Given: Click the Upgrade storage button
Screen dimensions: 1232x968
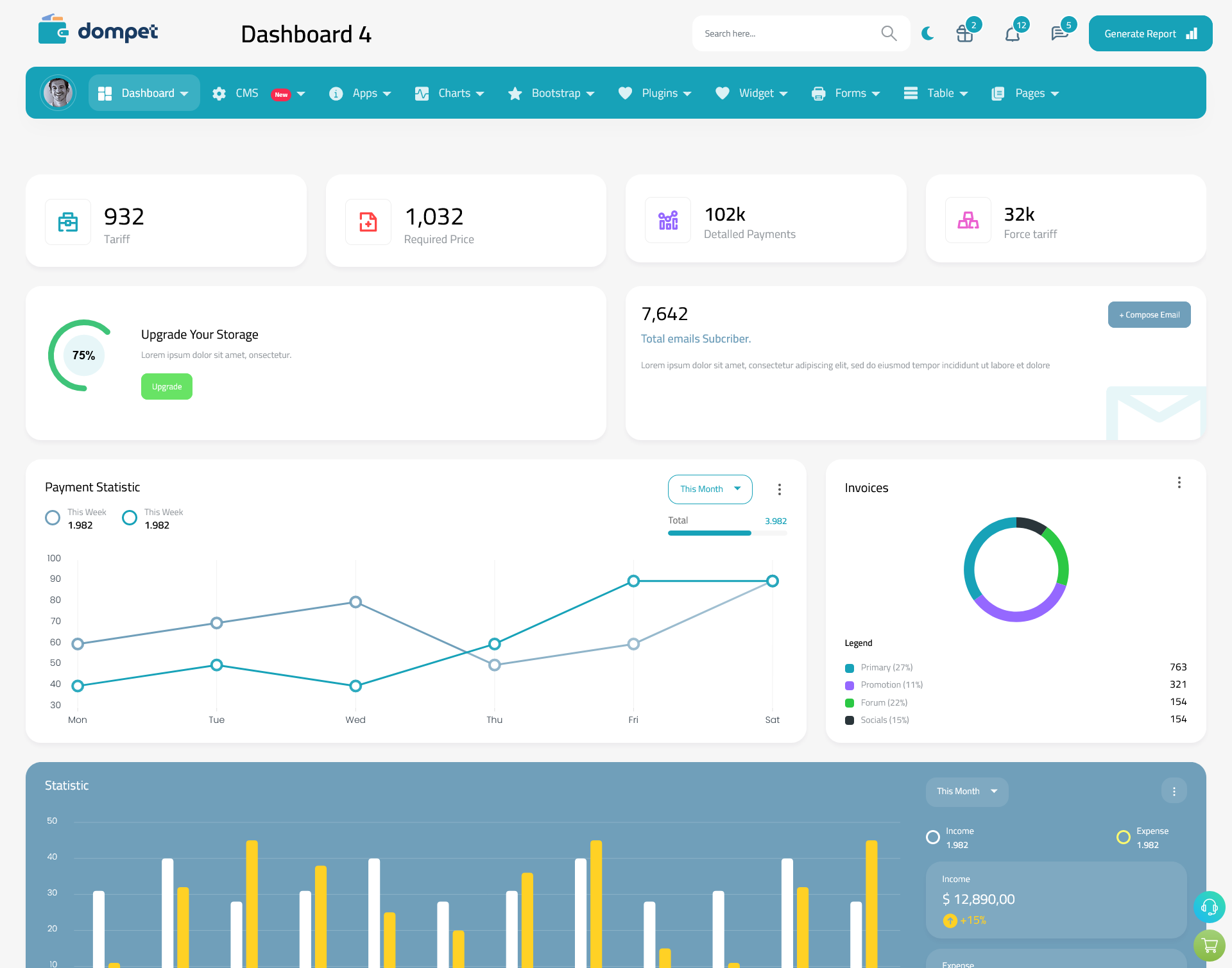Looking at the screenshot, I should (167, 386).
